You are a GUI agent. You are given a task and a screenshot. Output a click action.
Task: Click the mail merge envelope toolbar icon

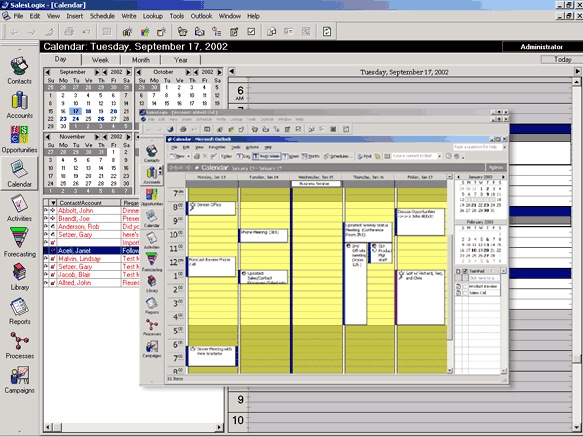(271, 32)
